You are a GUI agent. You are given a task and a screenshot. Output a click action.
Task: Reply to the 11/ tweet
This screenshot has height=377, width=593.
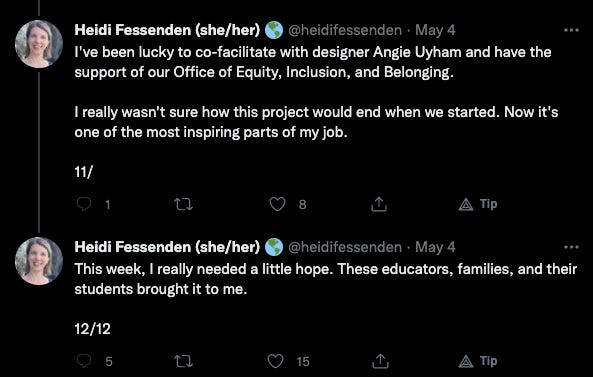84,204
